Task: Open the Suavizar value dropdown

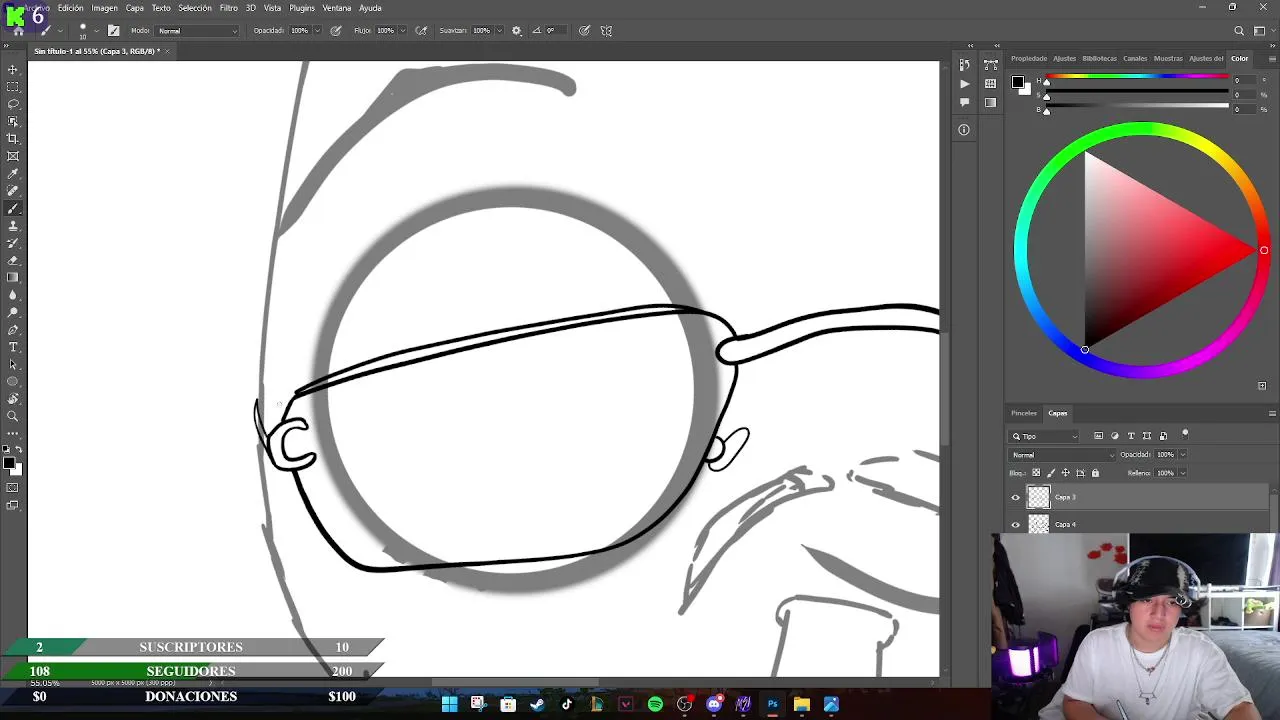Action: point(500,31)
